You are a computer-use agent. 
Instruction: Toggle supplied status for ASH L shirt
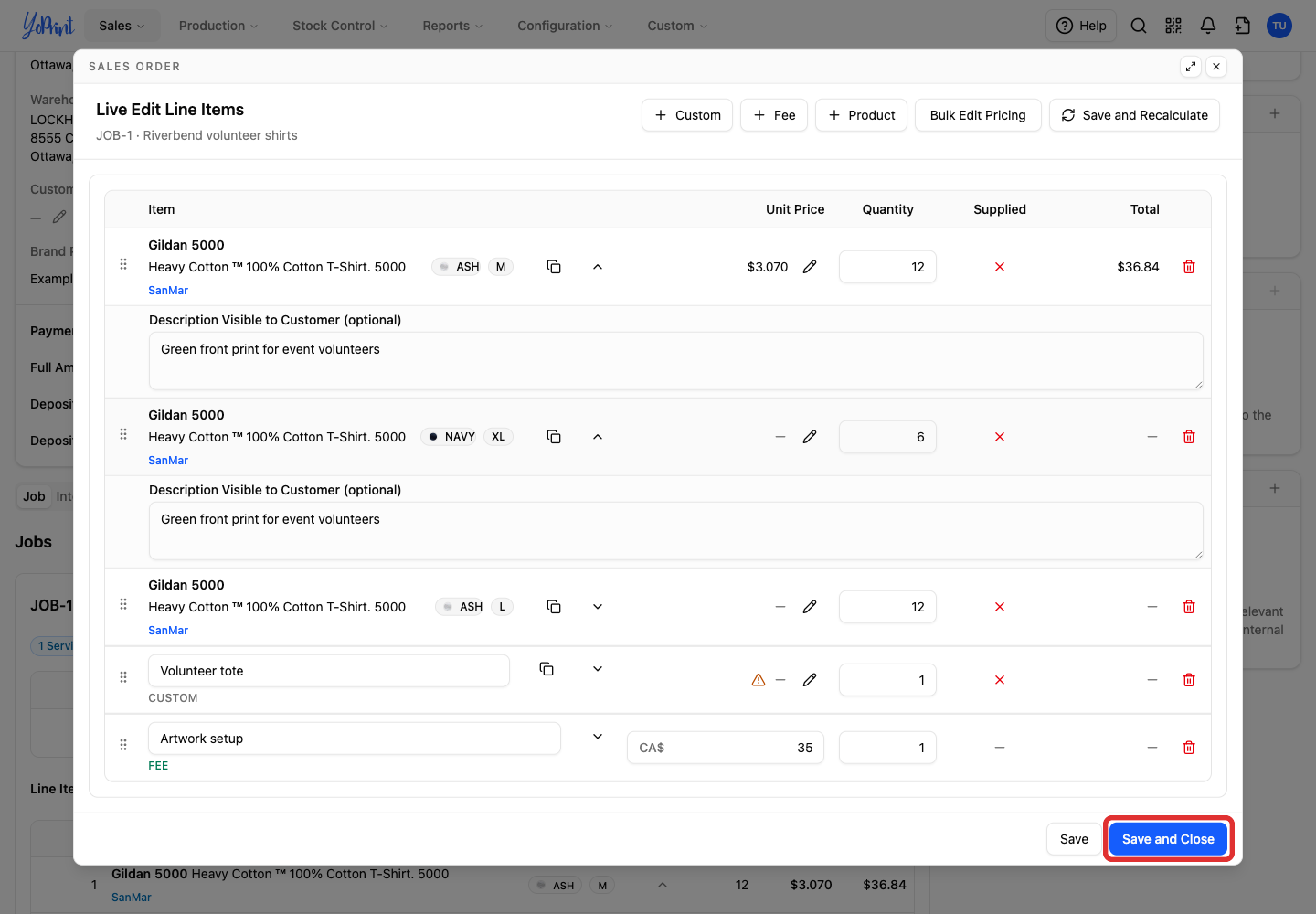click(x=1000, y=607)
